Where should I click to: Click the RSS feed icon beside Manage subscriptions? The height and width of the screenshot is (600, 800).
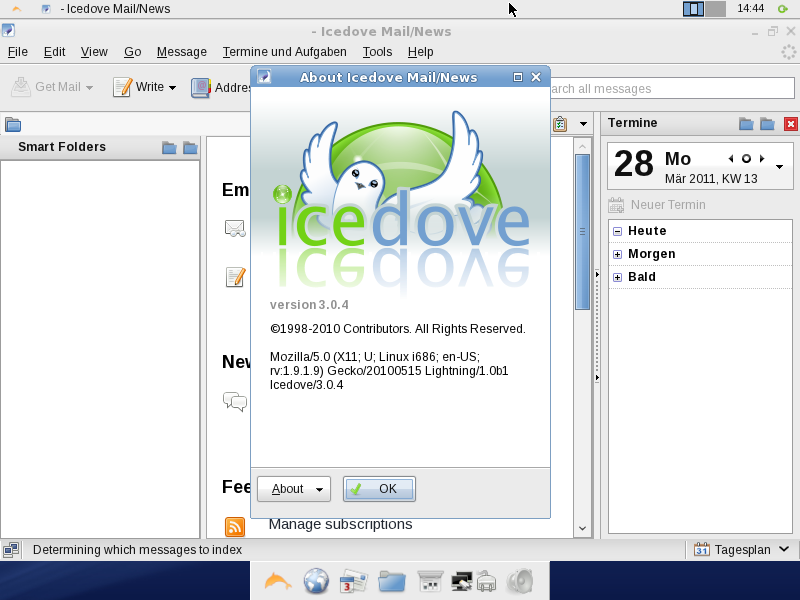(235, 526)
